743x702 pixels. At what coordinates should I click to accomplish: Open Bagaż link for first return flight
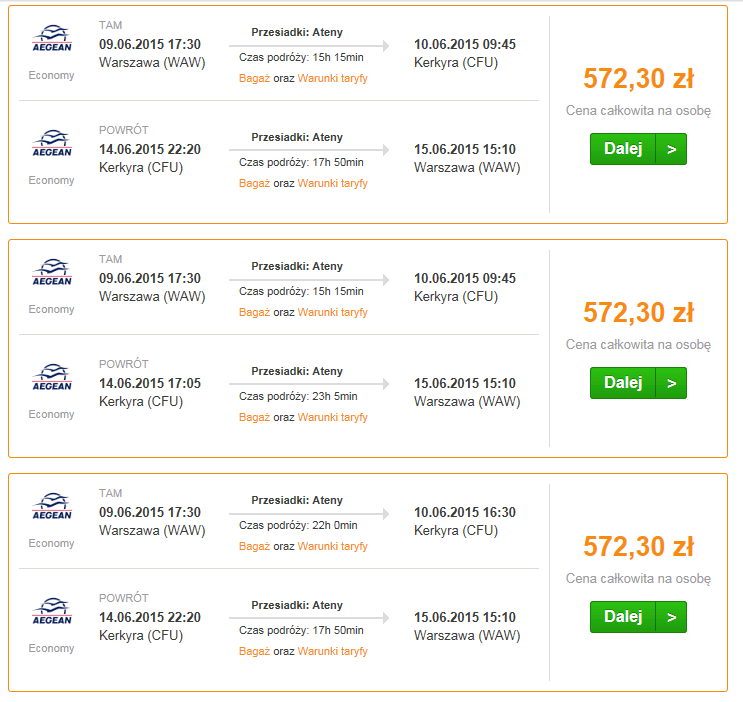tap(254, 183)
